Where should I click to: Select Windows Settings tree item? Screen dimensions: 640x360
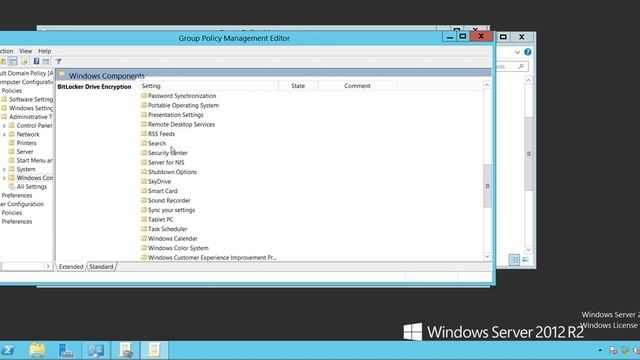[x=31, y=108]
